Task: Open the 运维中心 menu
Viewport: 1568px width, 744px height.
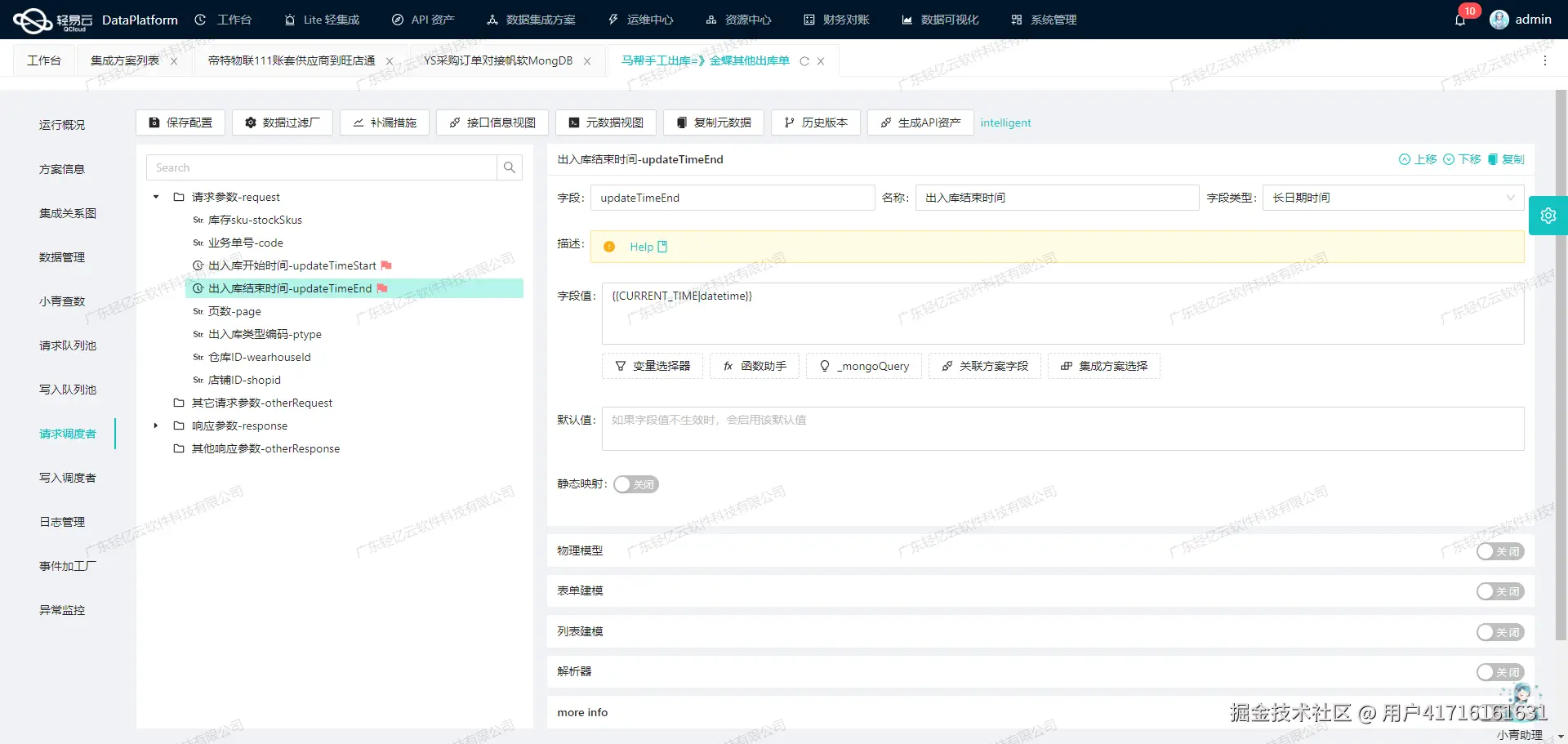Action: coord(640,20)
